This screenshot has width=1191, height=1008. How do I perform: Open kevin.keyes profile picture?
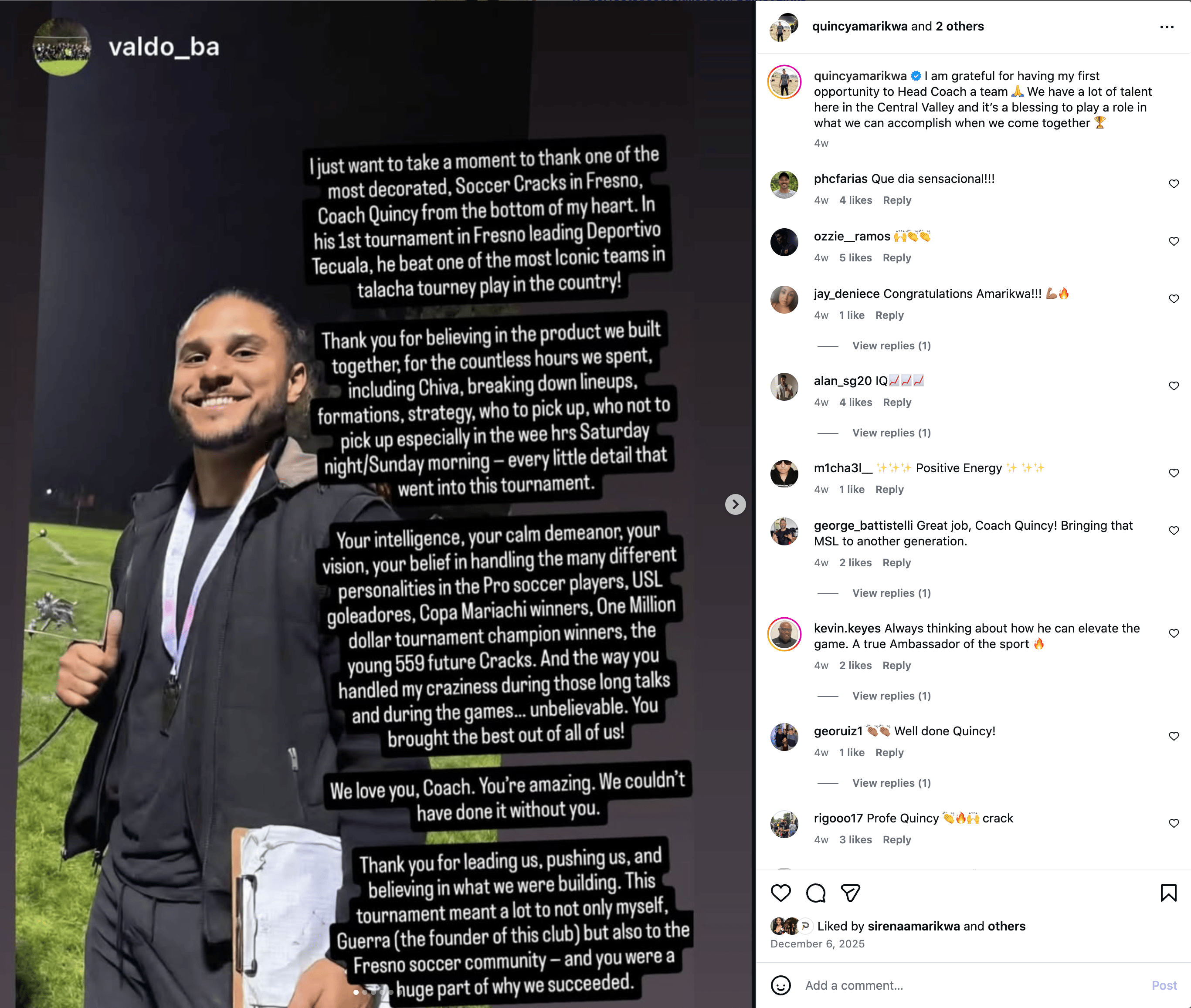pos(784,634)
